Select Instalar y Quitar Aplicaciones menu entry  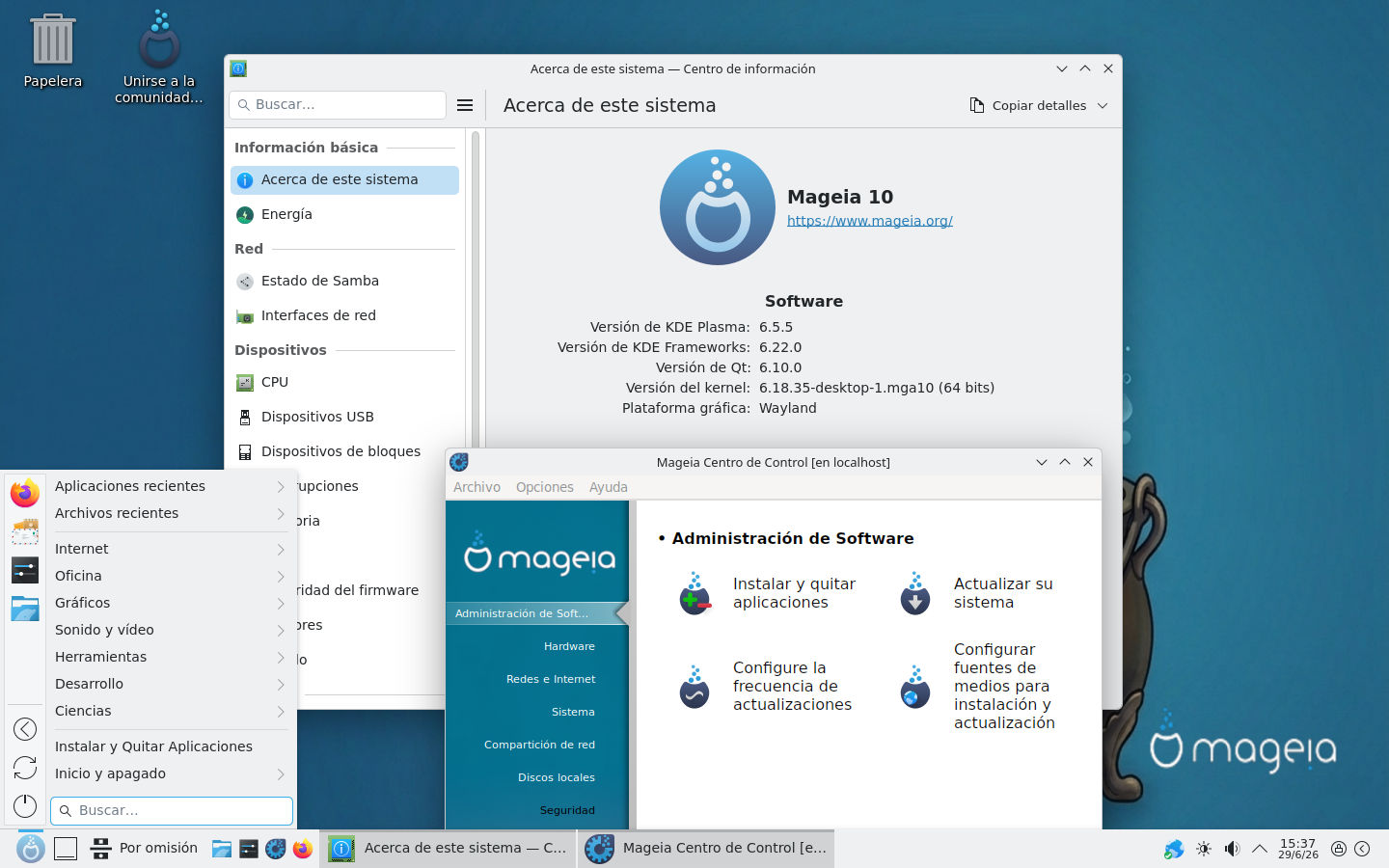170,746
